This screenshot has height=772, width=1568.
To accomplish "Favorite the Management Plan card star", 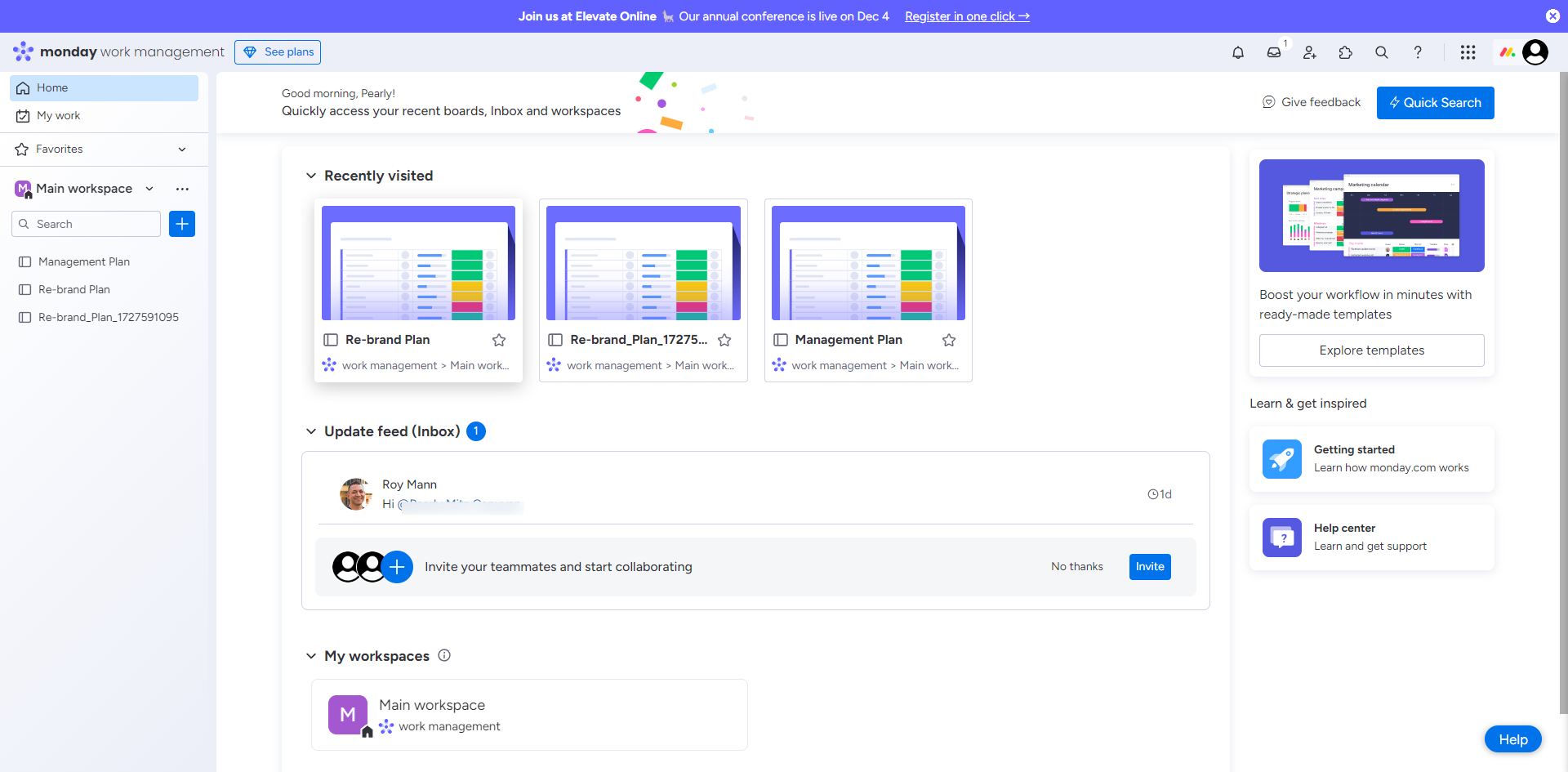I will click(949, 340).
